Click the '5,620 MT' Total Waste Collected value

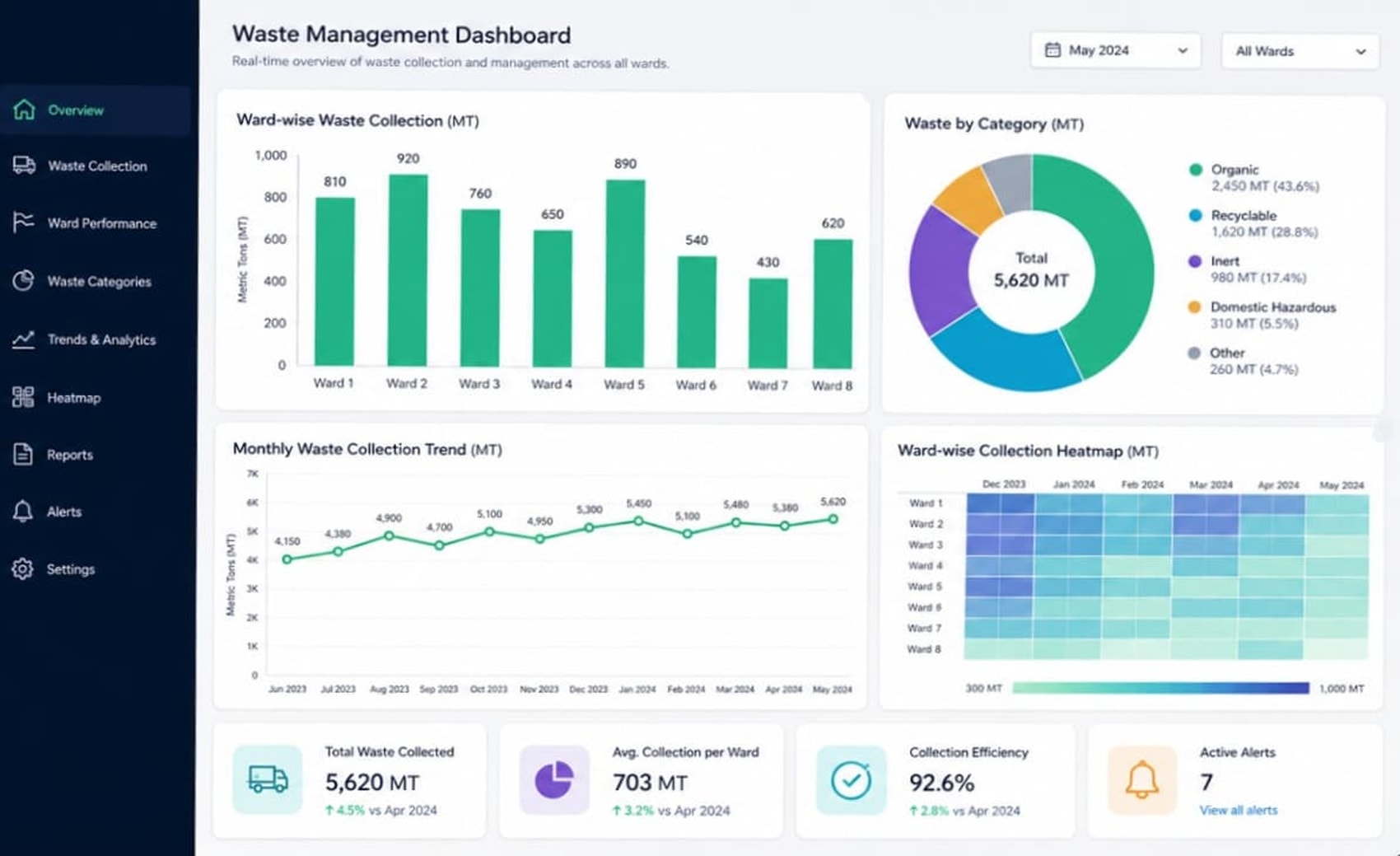point(372,782)
